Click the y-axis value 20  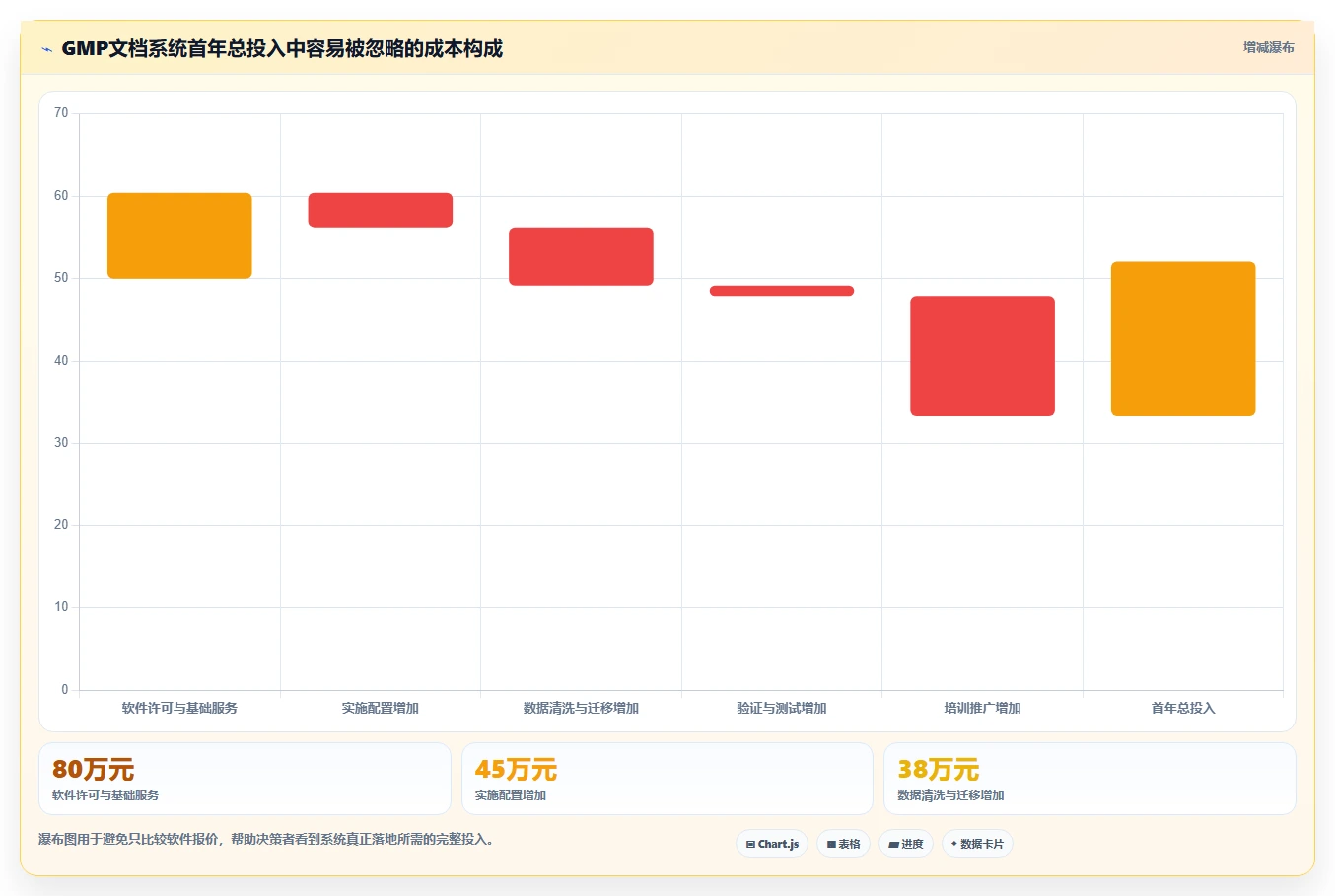[x=61, y=525]
